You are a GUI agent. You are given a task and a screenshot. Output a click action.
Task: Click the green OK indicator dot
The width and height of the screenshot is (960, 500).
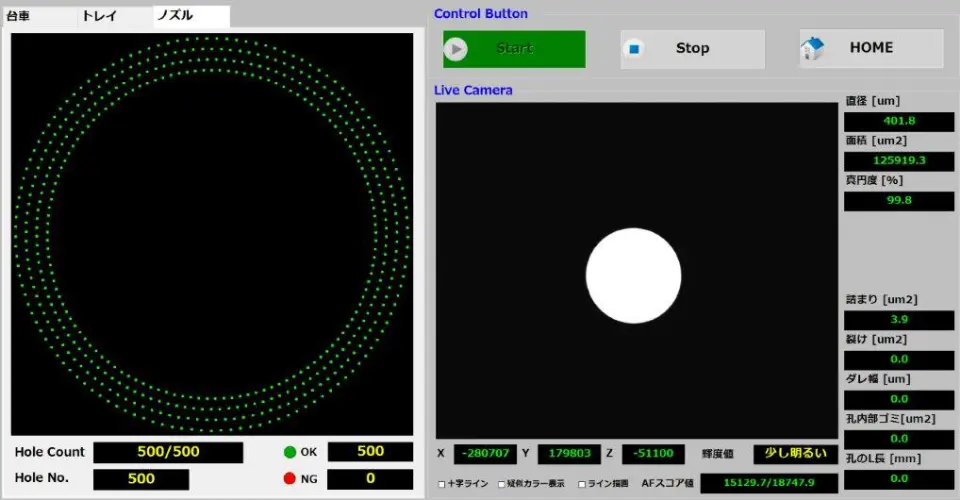tap(290, 452)
